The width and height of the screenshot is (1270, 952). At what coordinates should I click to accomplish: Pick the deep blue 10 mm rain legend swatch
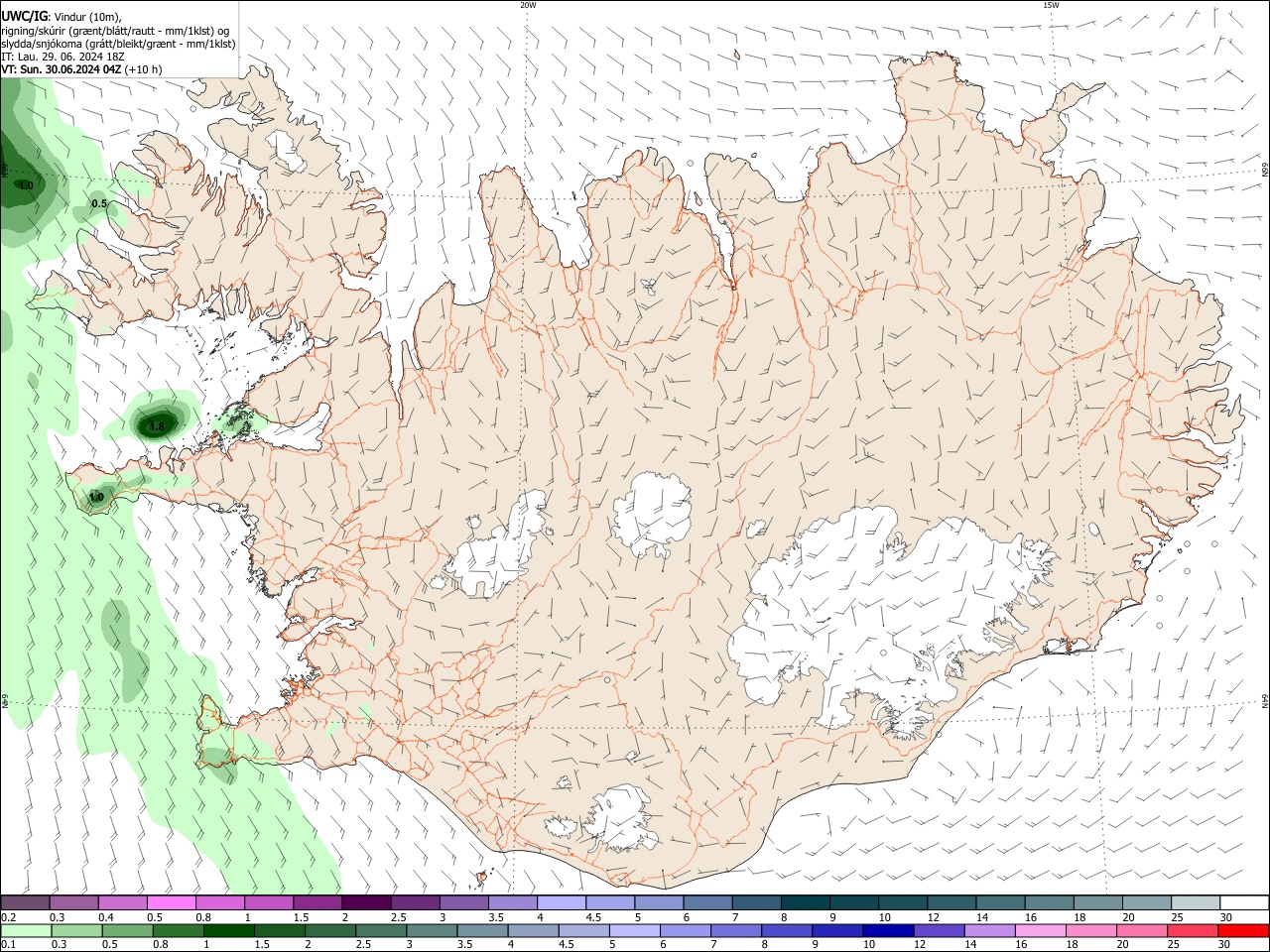point(886,931)
